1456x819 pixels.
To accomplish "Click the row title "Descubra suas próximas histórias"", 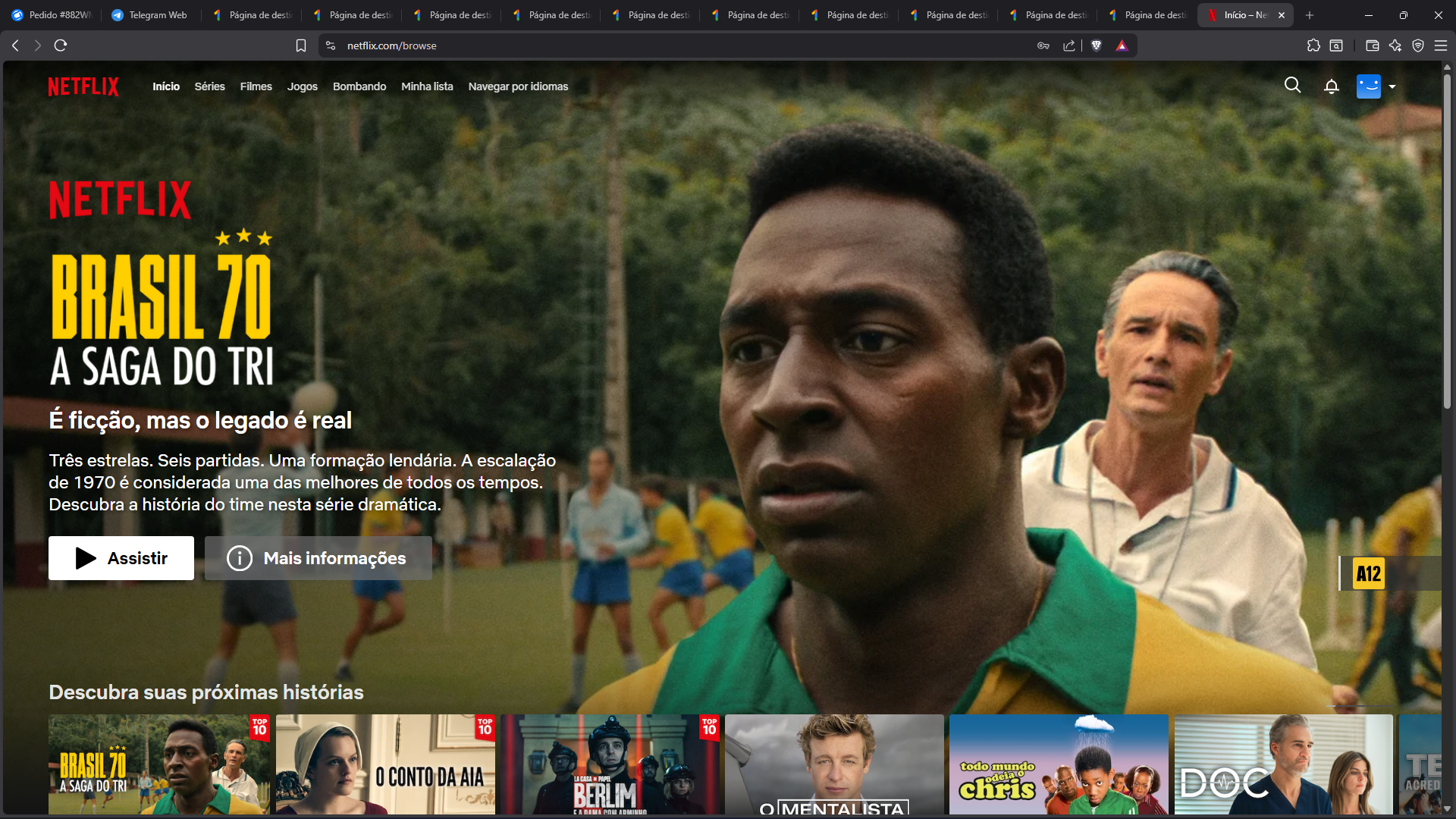I will (x=206, y=692).
